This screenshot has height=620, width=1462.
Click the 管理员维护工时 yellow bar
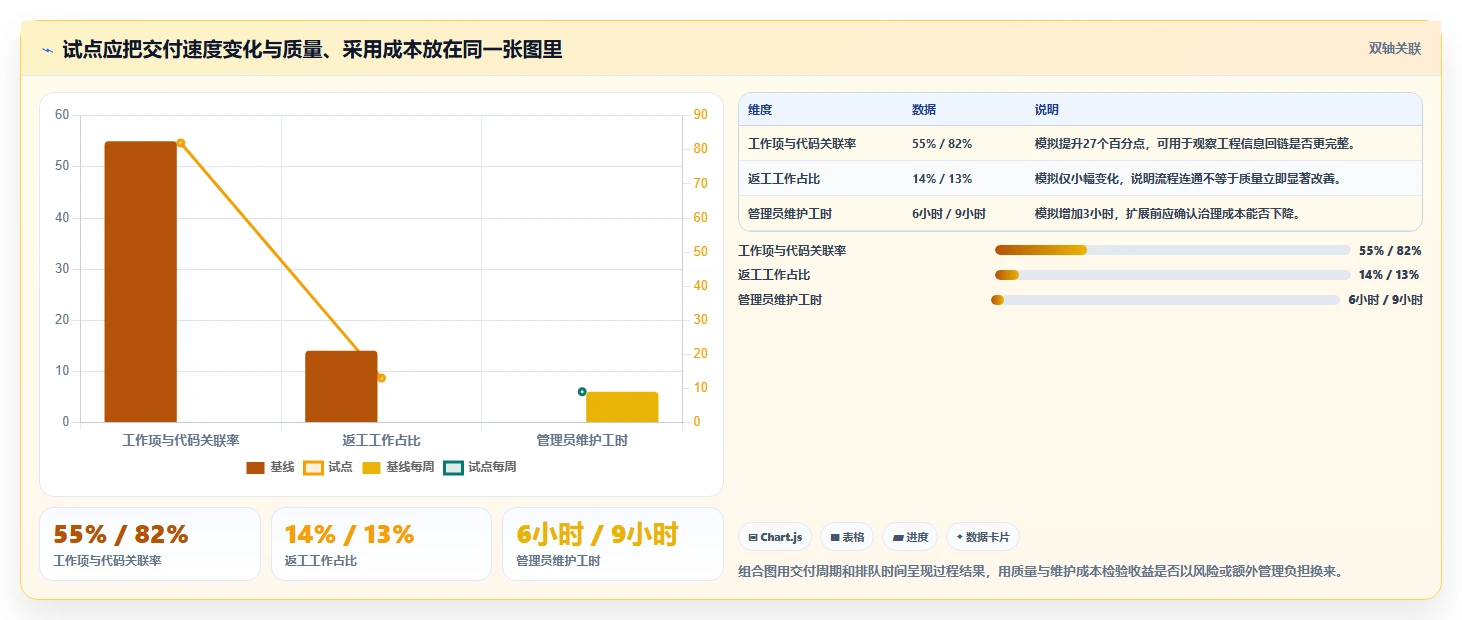click(622, 407)
